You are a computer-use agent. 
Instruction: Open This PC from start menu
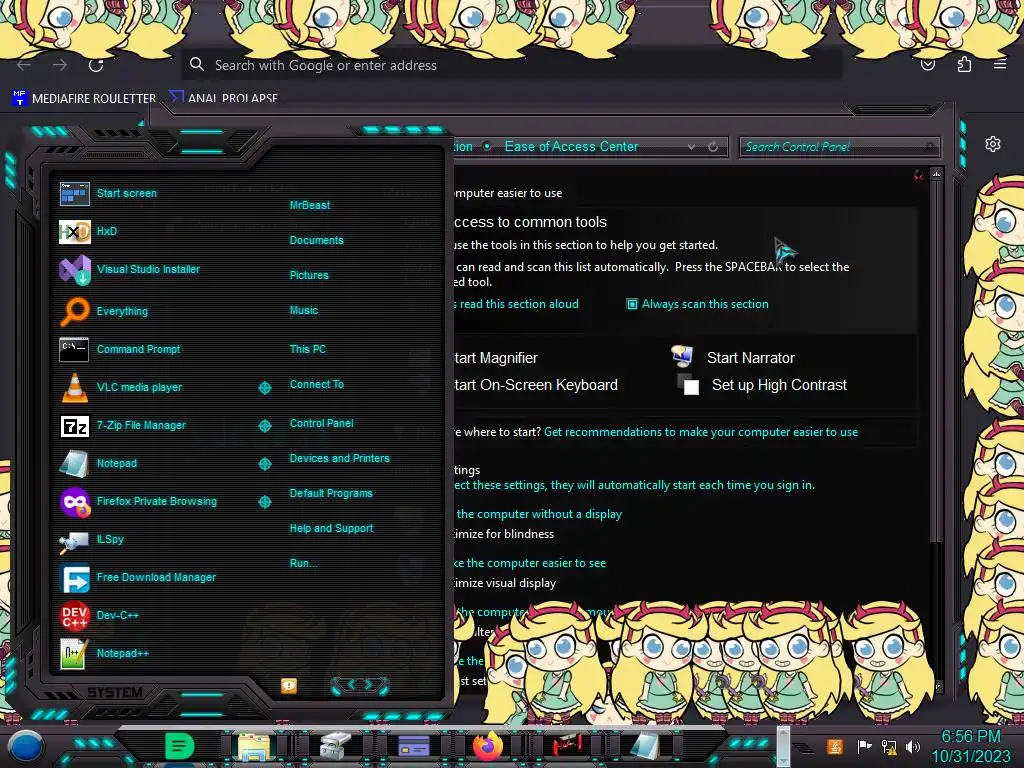coord(308,349)
